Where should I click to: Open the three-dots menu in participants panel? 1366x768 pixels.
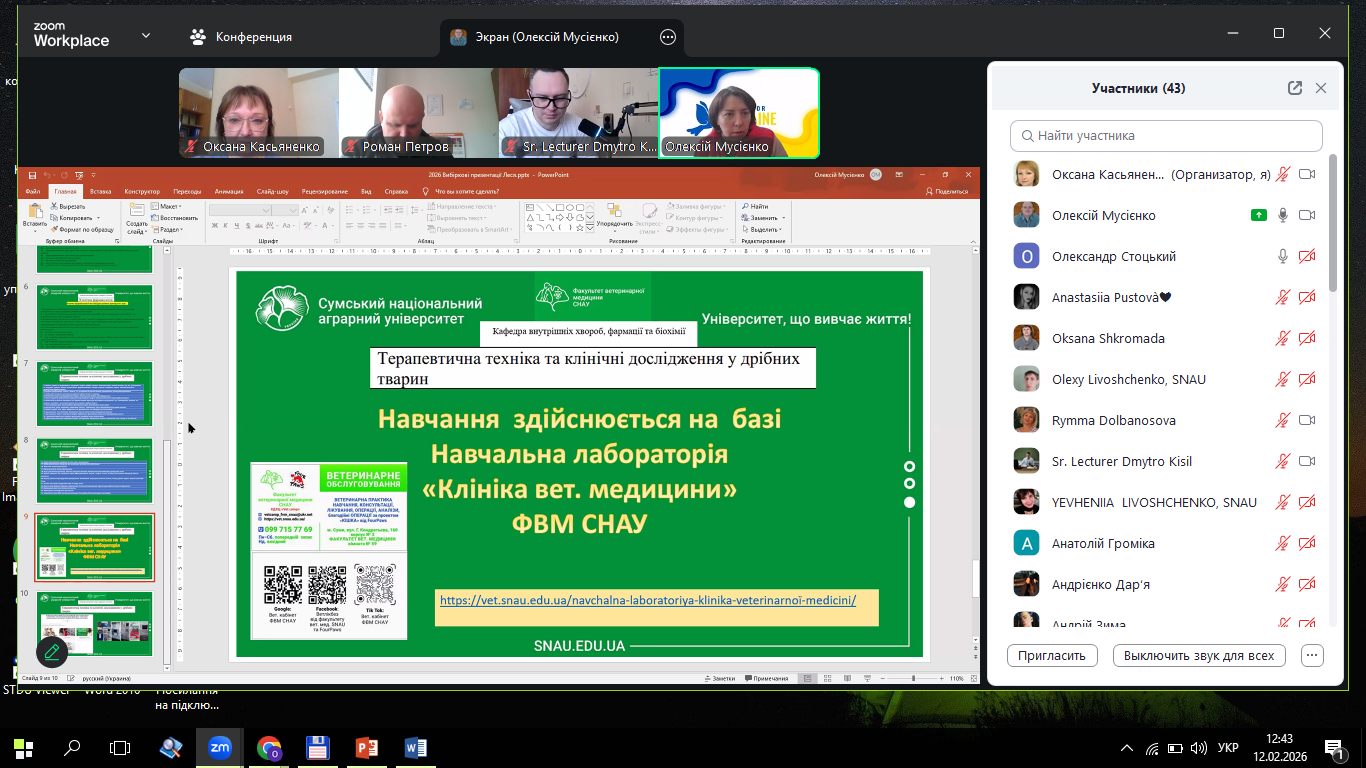(x=1312, y=656)
